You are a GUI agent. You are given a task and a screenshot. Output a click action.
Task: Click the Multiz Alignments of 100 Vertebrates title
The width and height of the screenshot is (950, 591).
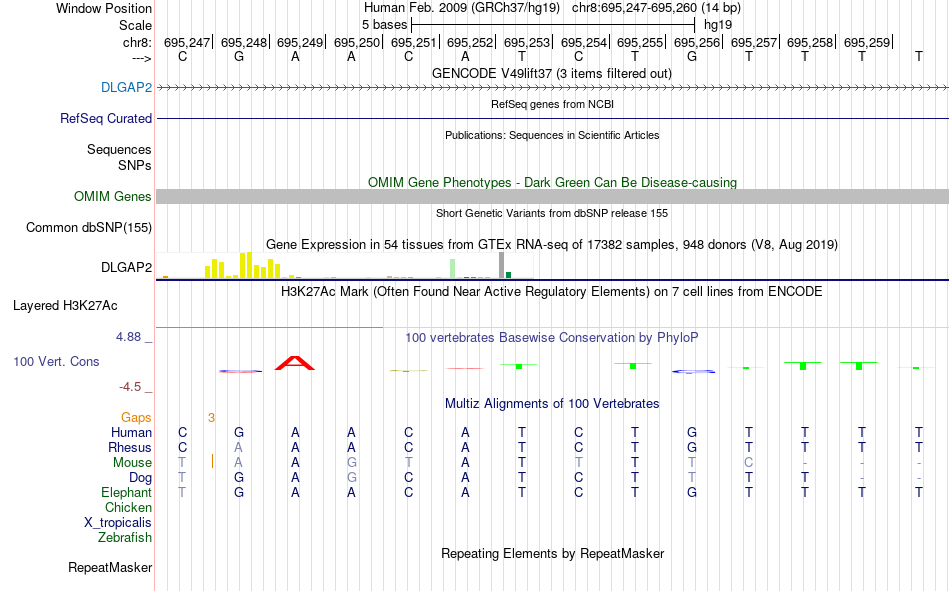pos(552,403)
